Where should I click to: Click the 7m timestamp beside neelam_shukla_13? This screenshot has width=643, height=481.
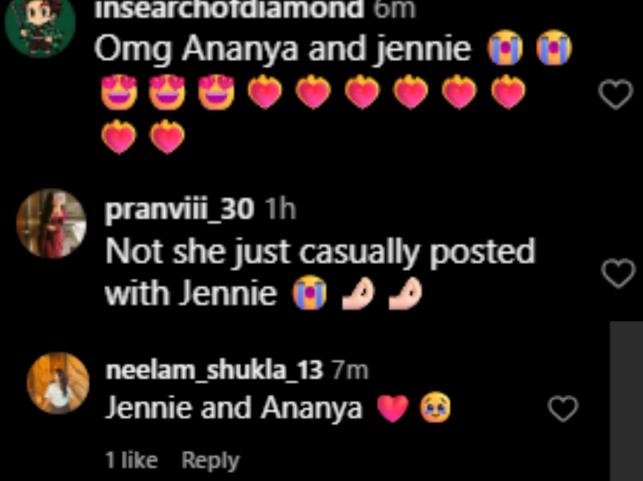tap(350, 371)
